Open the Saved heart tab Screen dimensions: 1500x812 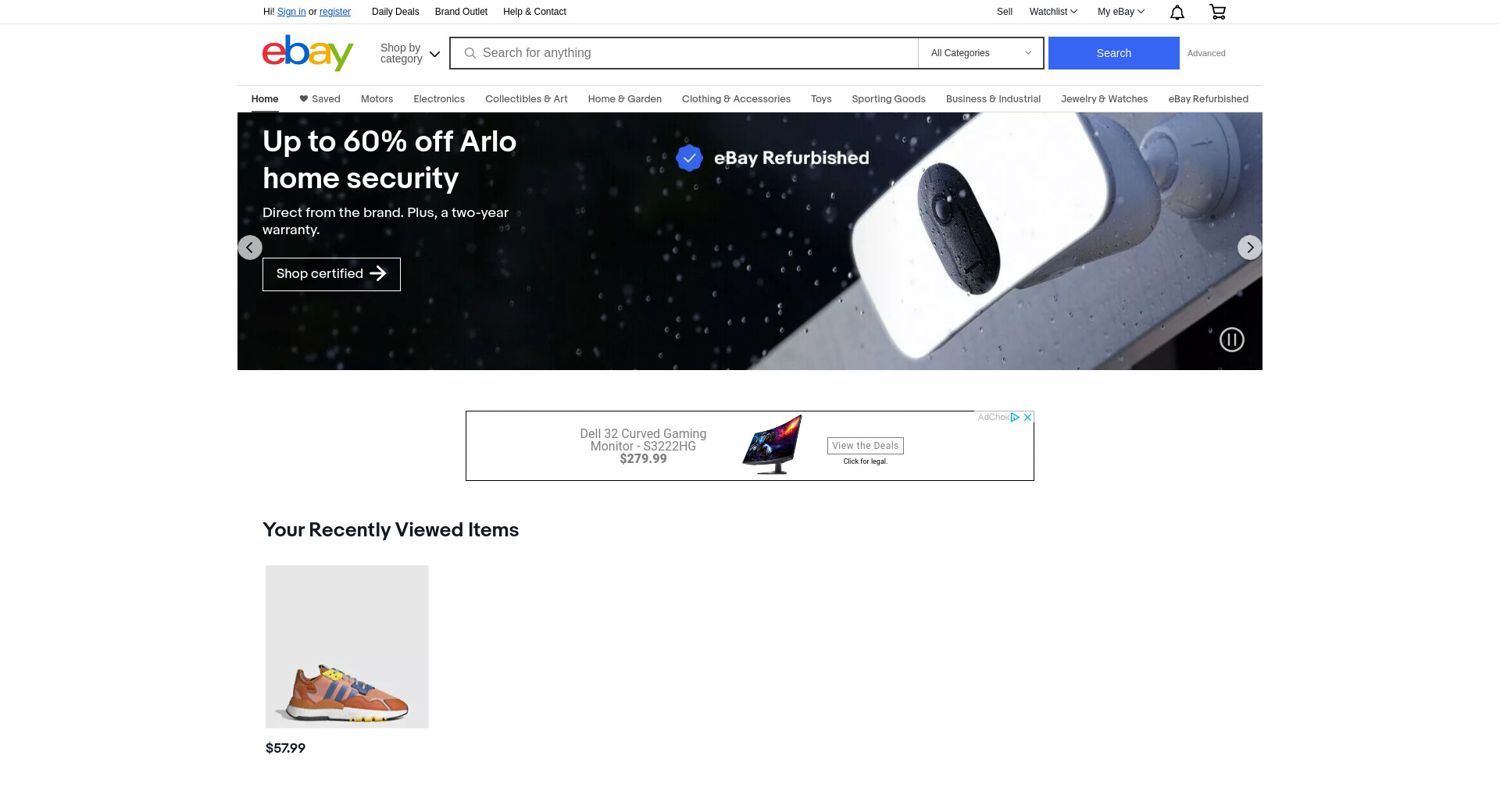(320, 99)
